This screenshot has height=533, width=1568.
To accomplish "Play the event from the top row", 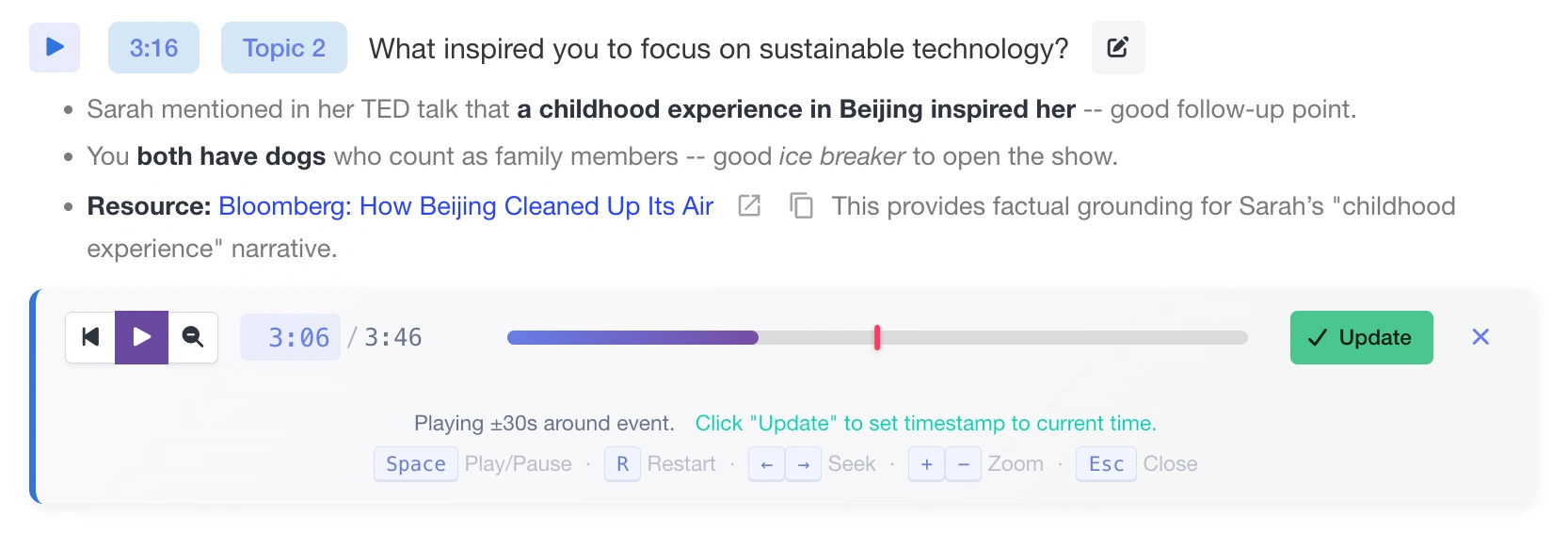I will [x=55, y=47].
